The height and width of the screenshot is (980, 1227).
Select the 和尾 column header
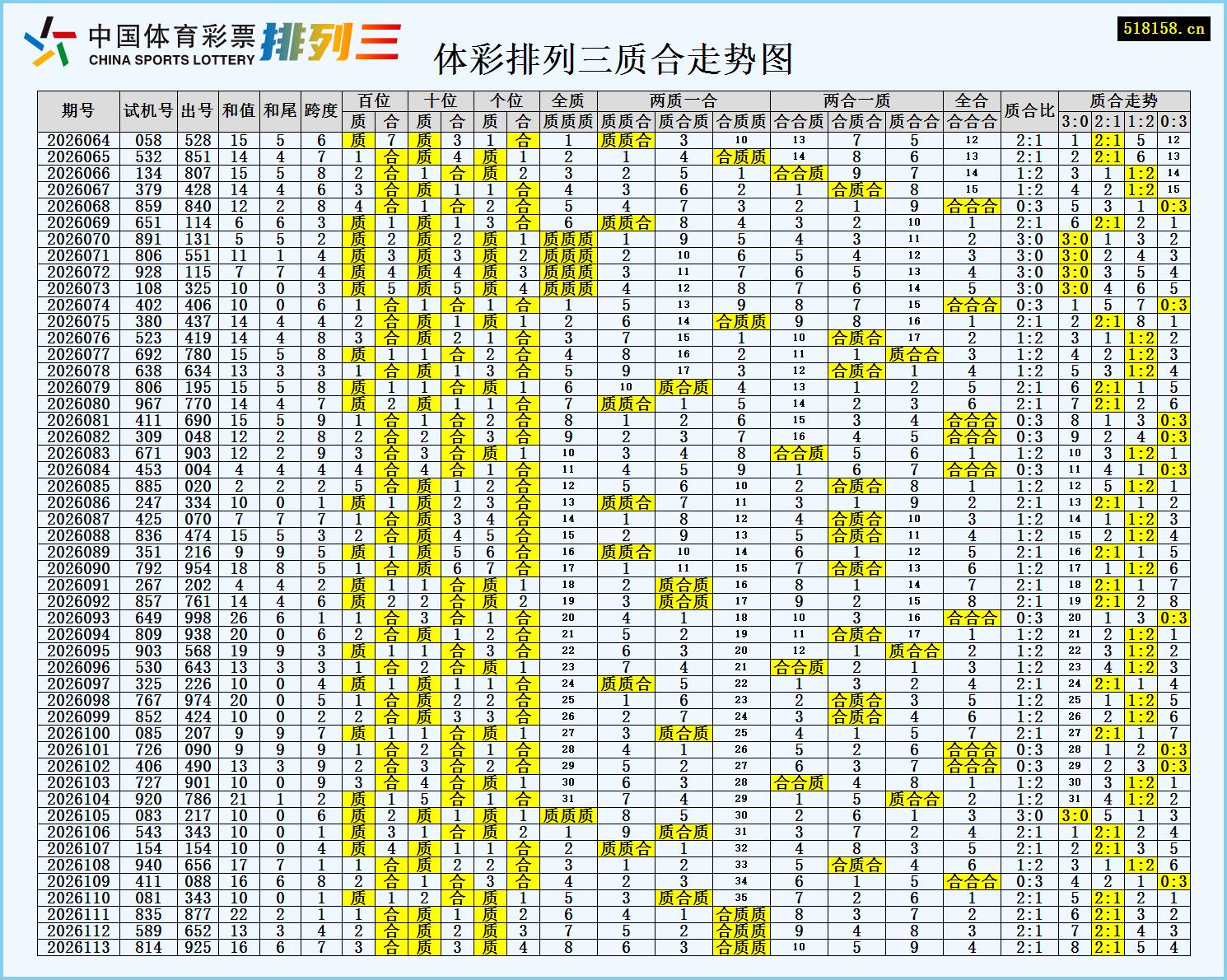[x=280, y=110]
